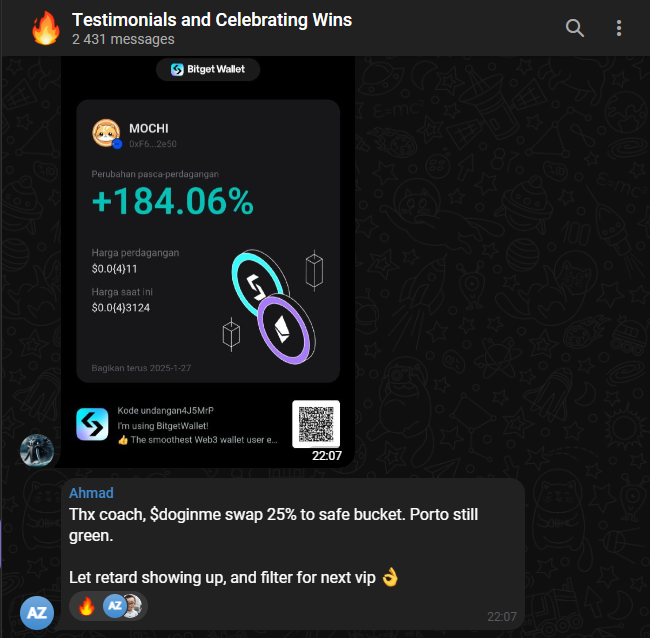Click the Bitget app logo beside invitation code

pos(92,424)
